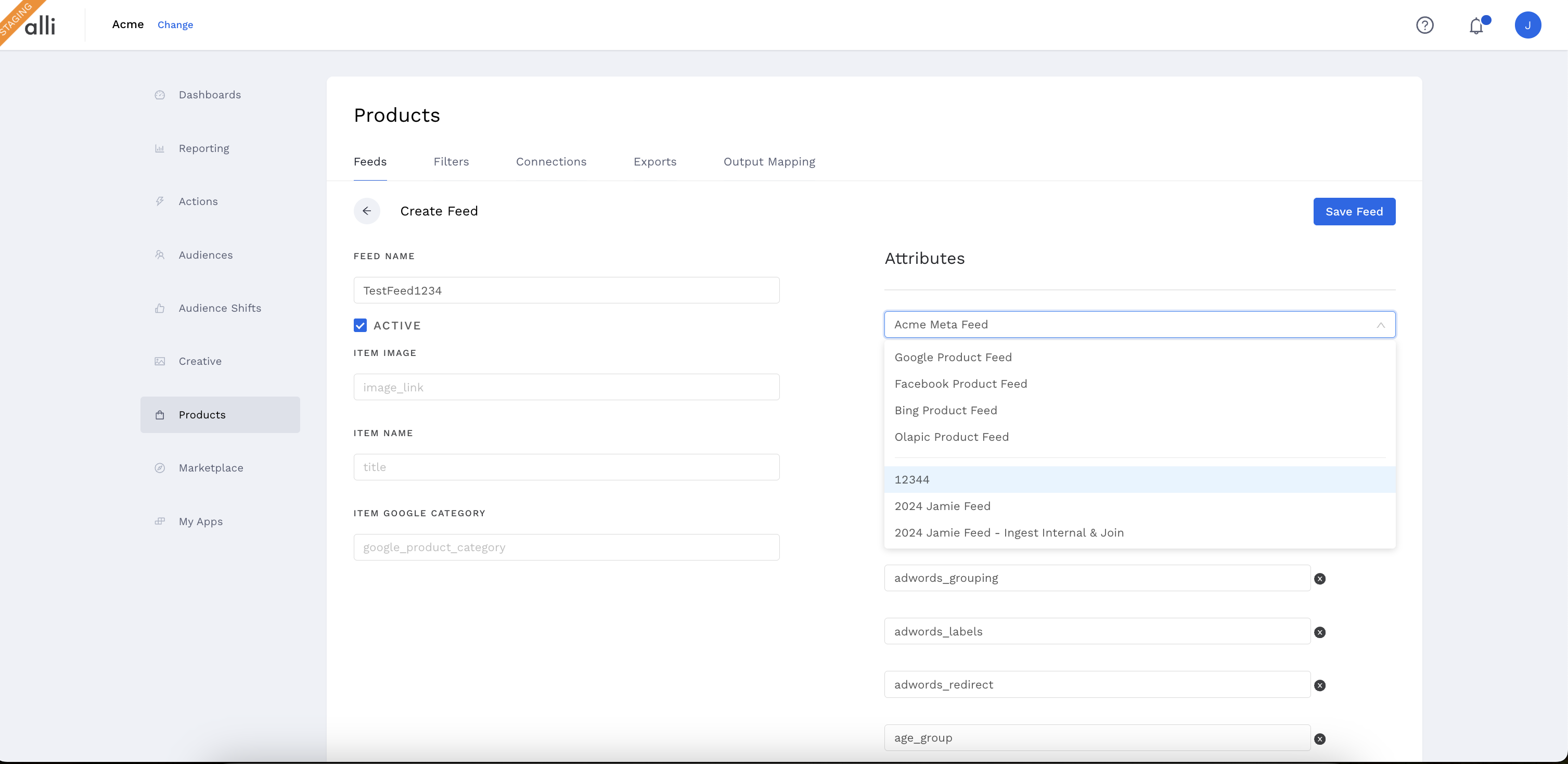Select the 12344 option

[1139, 480]
